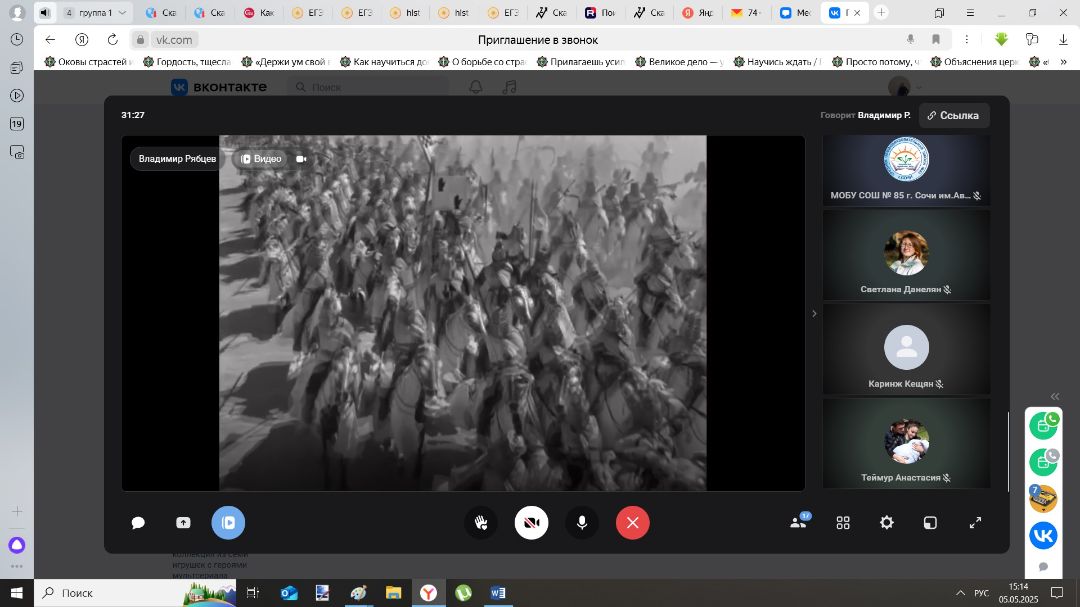Image resolution: width=1080 pixels, height=607 pixels.
Task: Select the МОБУ СОШ № 85 participant tile
Action: tap(906, 170)
